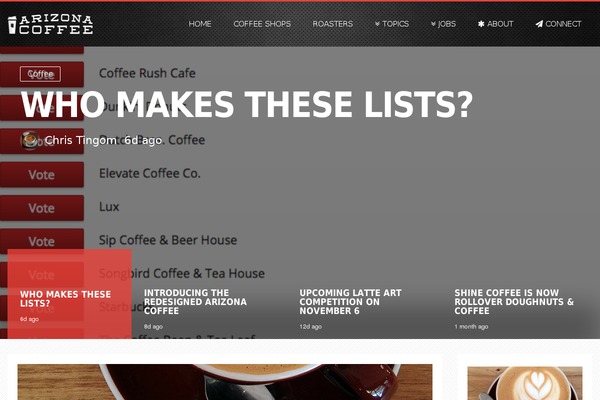
Task: Click the Arizona Coffee logo
Action: (50, 24)
